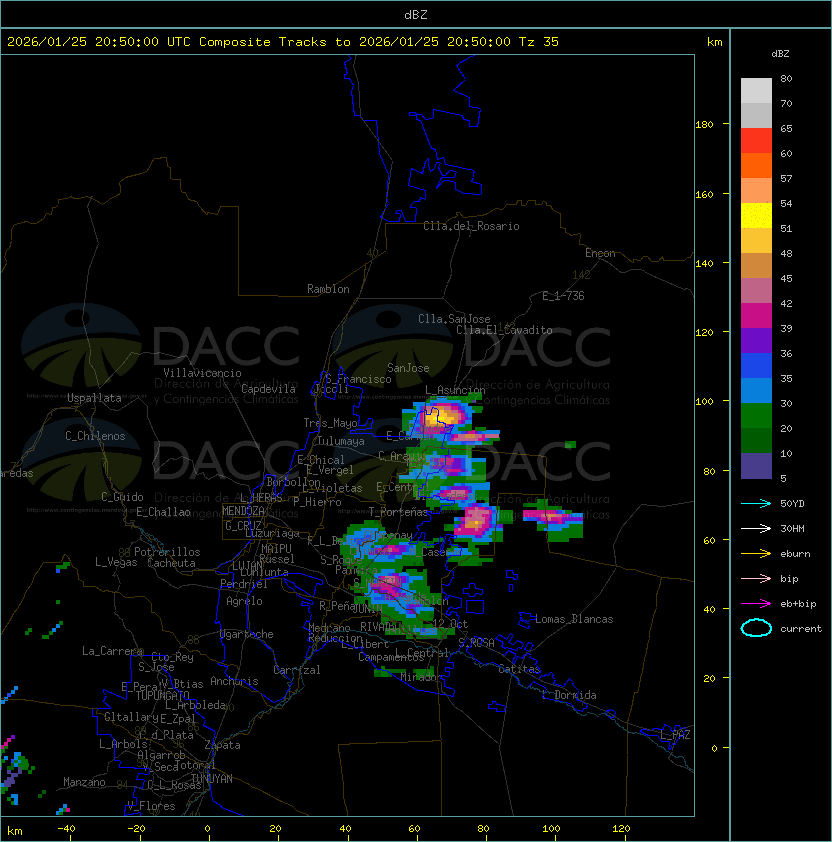Click the isolated green echo pixel northeast of storms

pyautogui.click(x=570, y=445)
